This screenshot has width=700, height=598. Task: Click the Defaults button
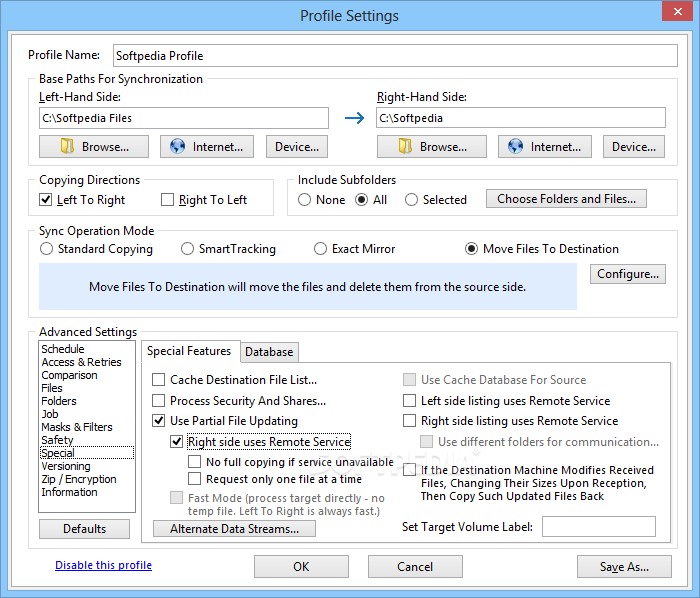click(84, 529)
